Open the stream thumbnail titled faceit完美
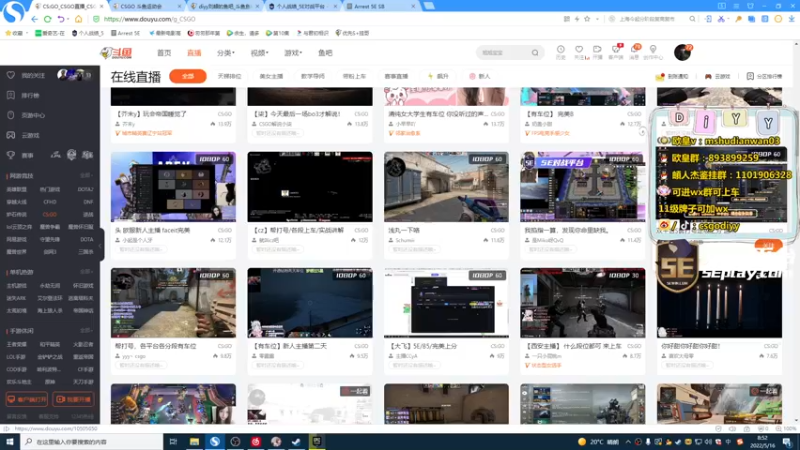The image size is (800, 450). click(173, 187)
